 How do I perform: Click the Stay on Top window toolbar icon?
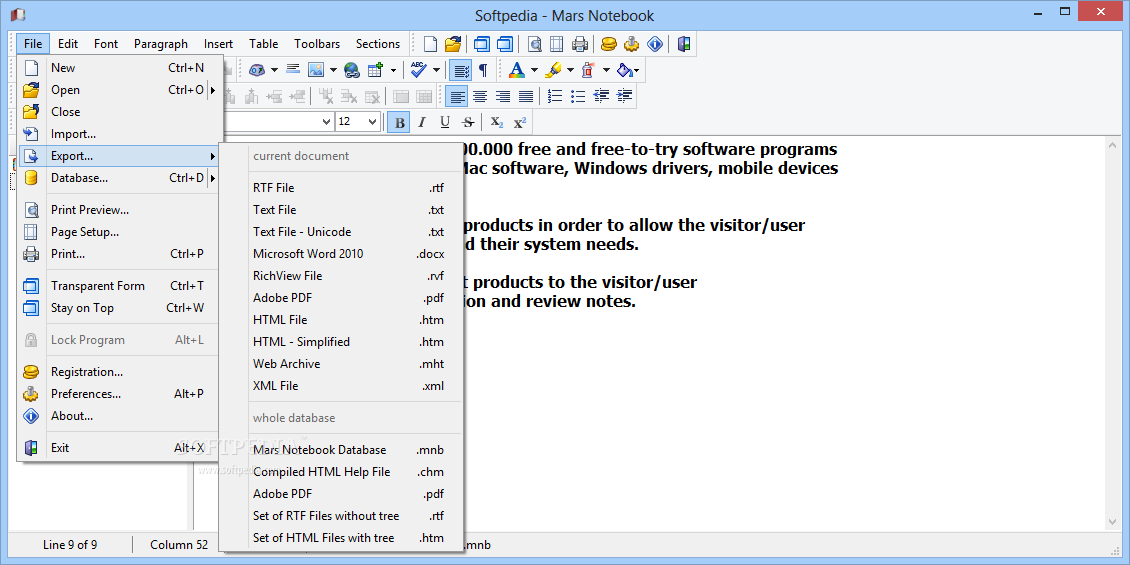point(505,44)
